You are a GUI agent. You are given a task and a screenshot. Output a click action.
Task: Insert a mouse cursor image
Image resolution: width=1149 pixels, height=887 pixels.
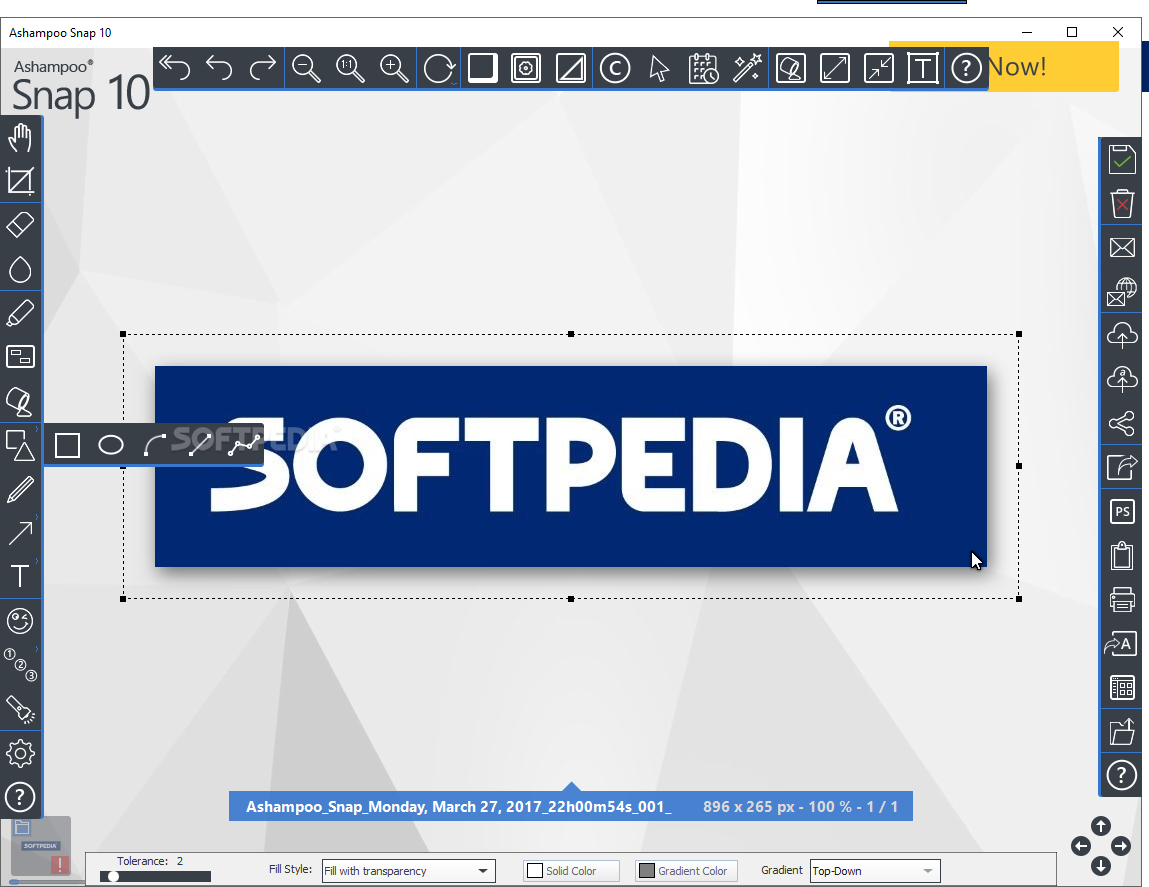point(659,68)
